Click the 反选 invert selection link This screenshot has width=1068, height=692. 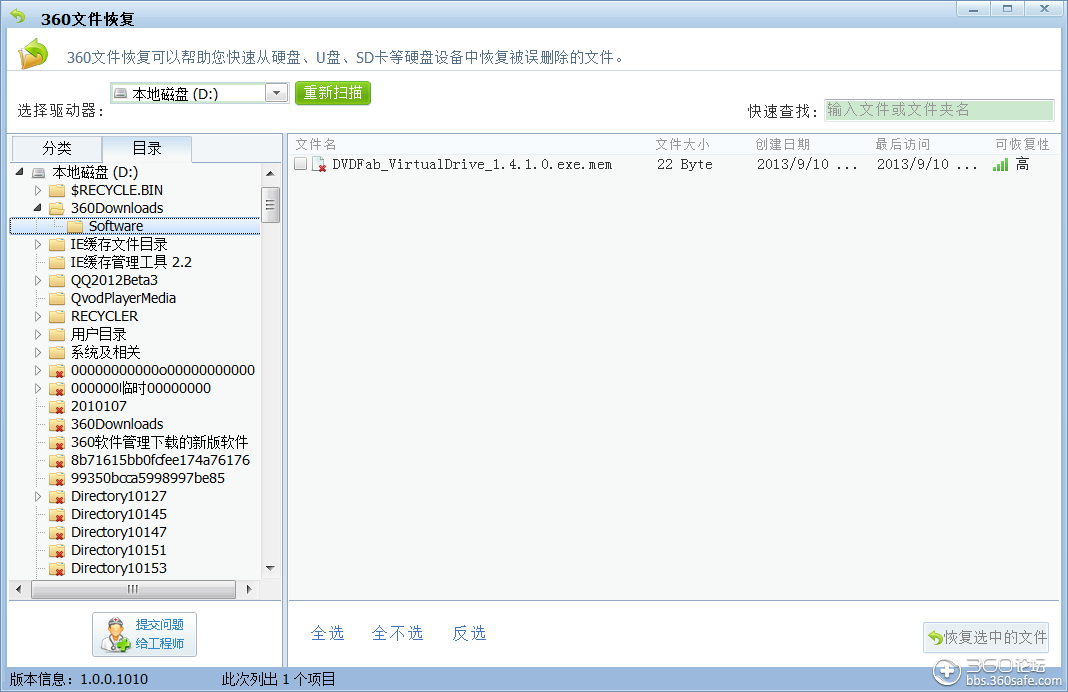(x=469, y=633)
